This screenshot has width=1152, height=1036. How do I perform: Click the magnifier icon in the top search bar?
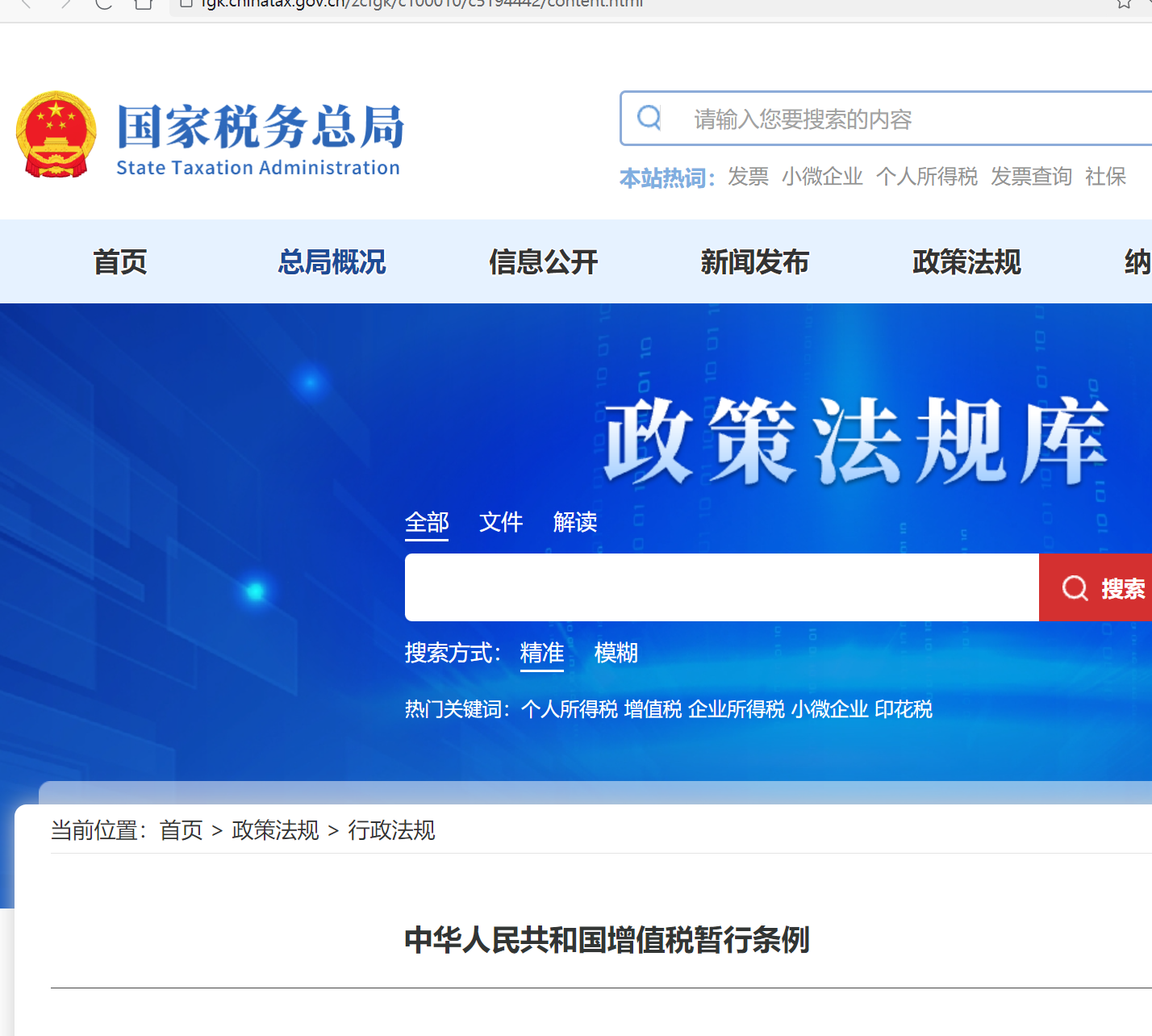coord(649,118)
